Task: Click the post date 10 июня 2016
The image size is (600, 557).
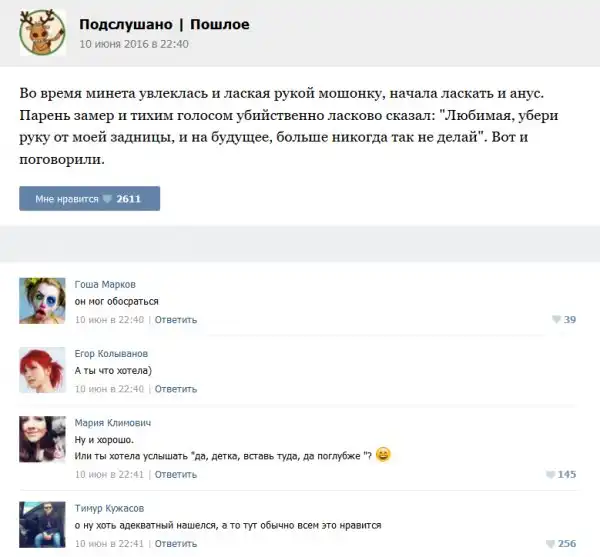Action: pos(134,44)
